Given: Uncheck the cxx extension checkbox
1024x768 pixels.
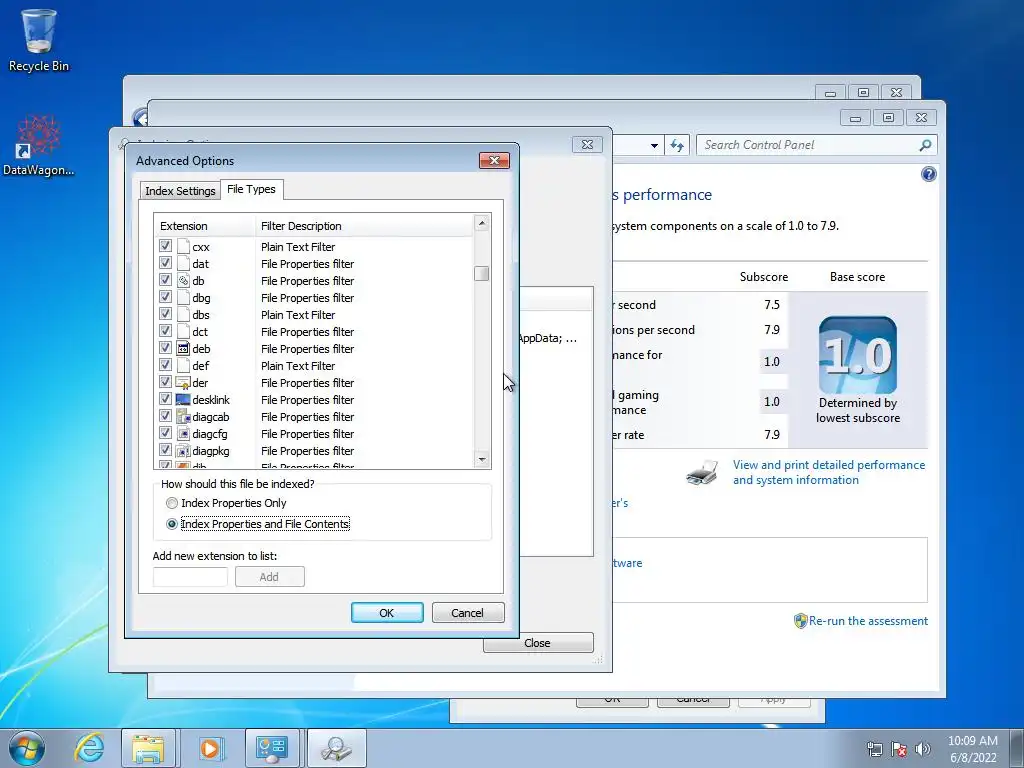Looking at the screenshot, I should coord(165,246).
